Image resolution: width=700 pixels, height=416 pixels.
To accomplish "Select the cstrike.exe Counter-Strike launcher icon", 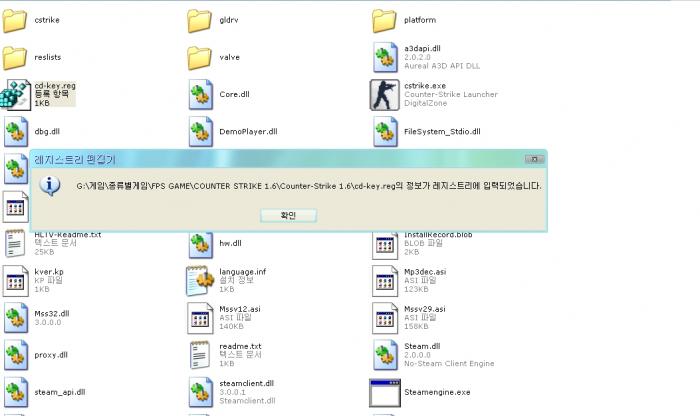I will 384,95.
